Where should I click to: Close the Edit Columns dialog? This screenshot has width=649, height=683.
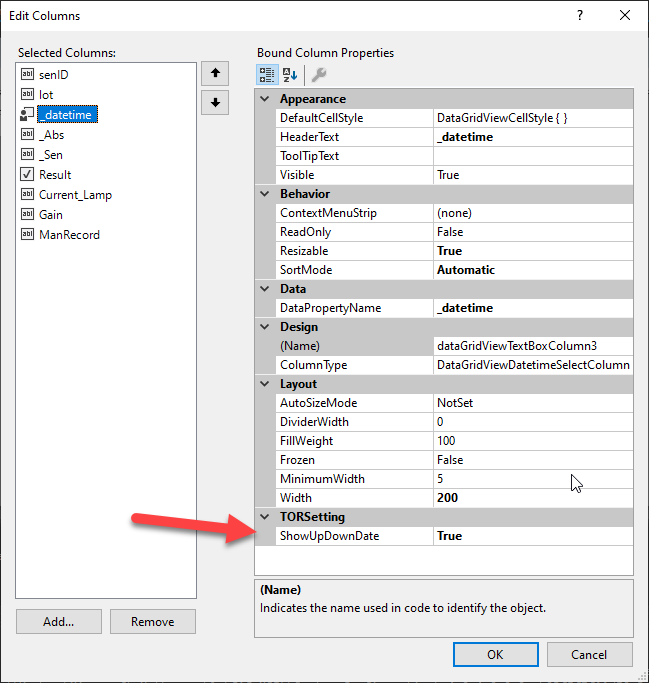(x=625, y=16)
